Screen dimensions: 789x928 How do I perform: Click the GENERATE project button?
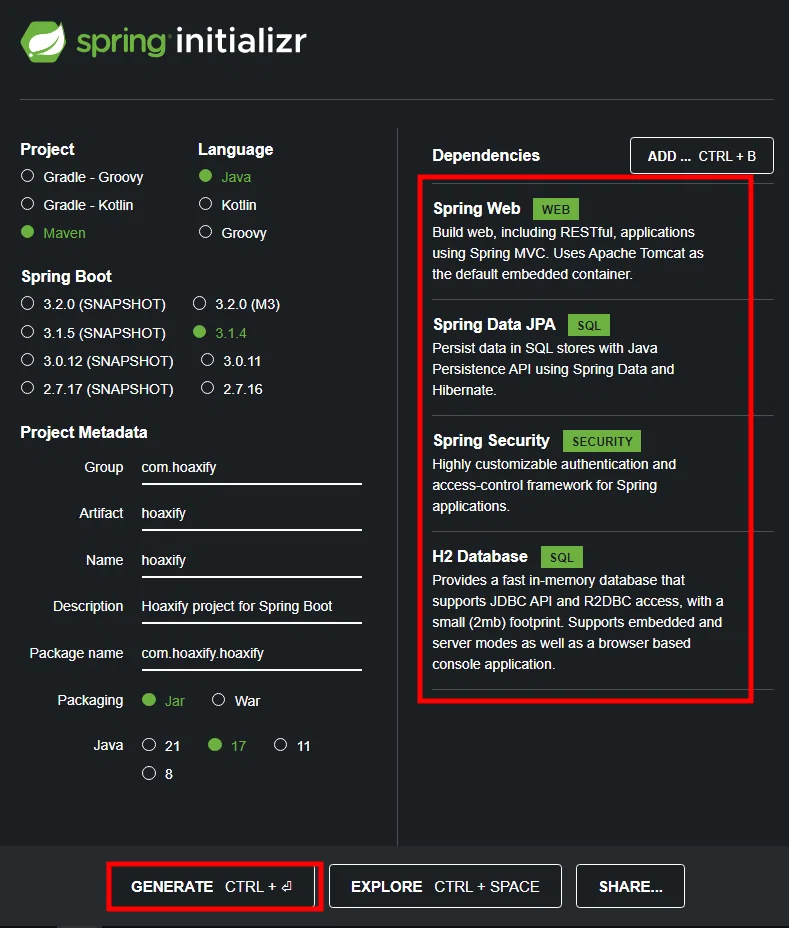(x=214, y=886)
